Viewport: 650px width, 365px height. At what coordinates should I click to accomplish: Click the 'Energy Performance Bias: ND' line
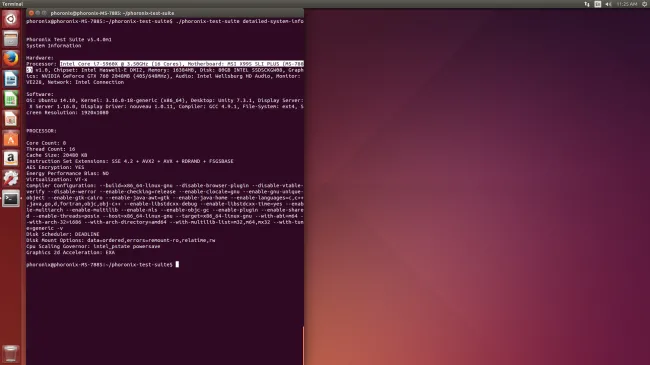click(68, 173)
